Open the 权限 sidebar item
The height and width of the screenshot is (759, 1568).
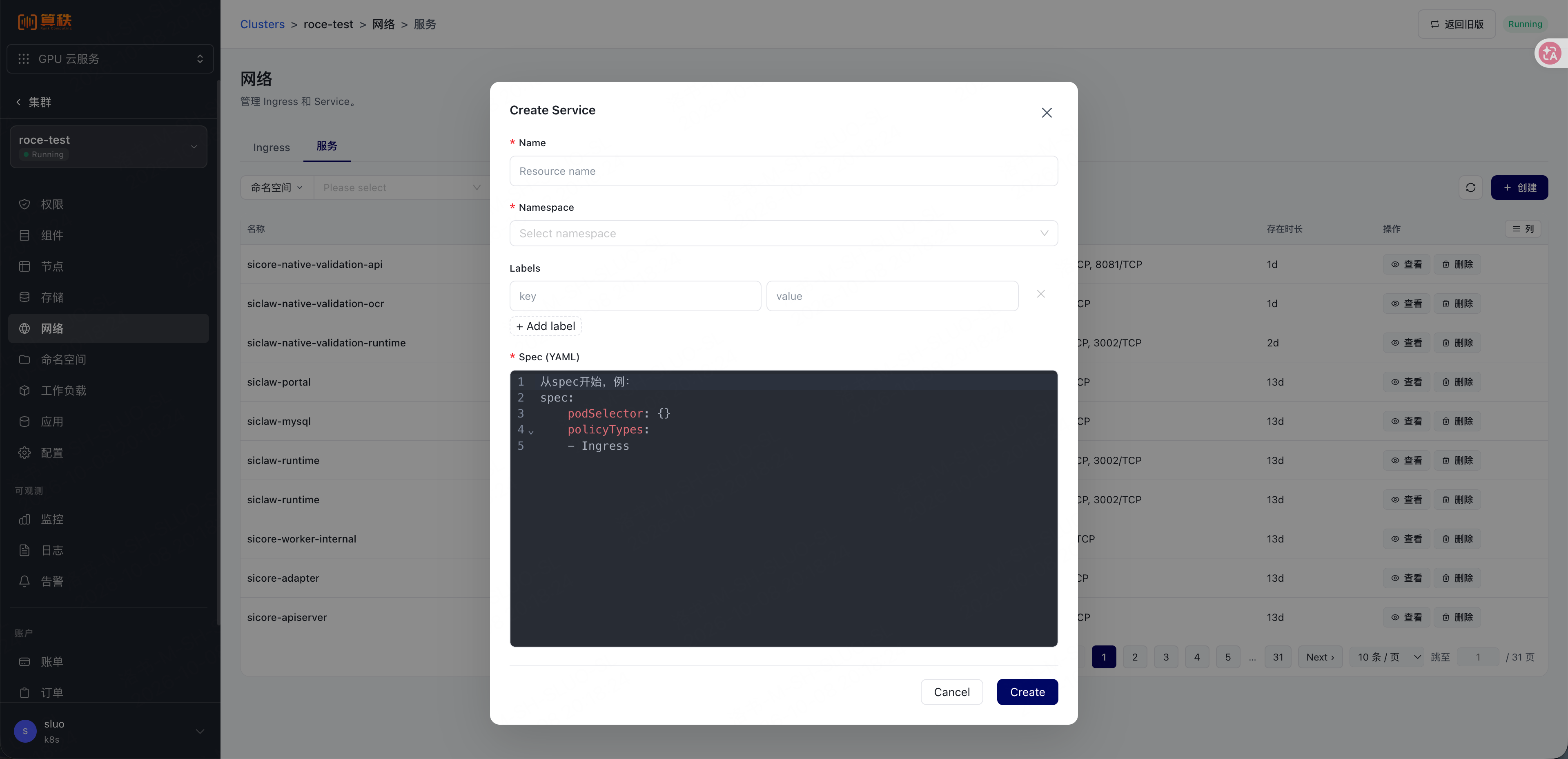pyautogui.click(x=108, y=204)
